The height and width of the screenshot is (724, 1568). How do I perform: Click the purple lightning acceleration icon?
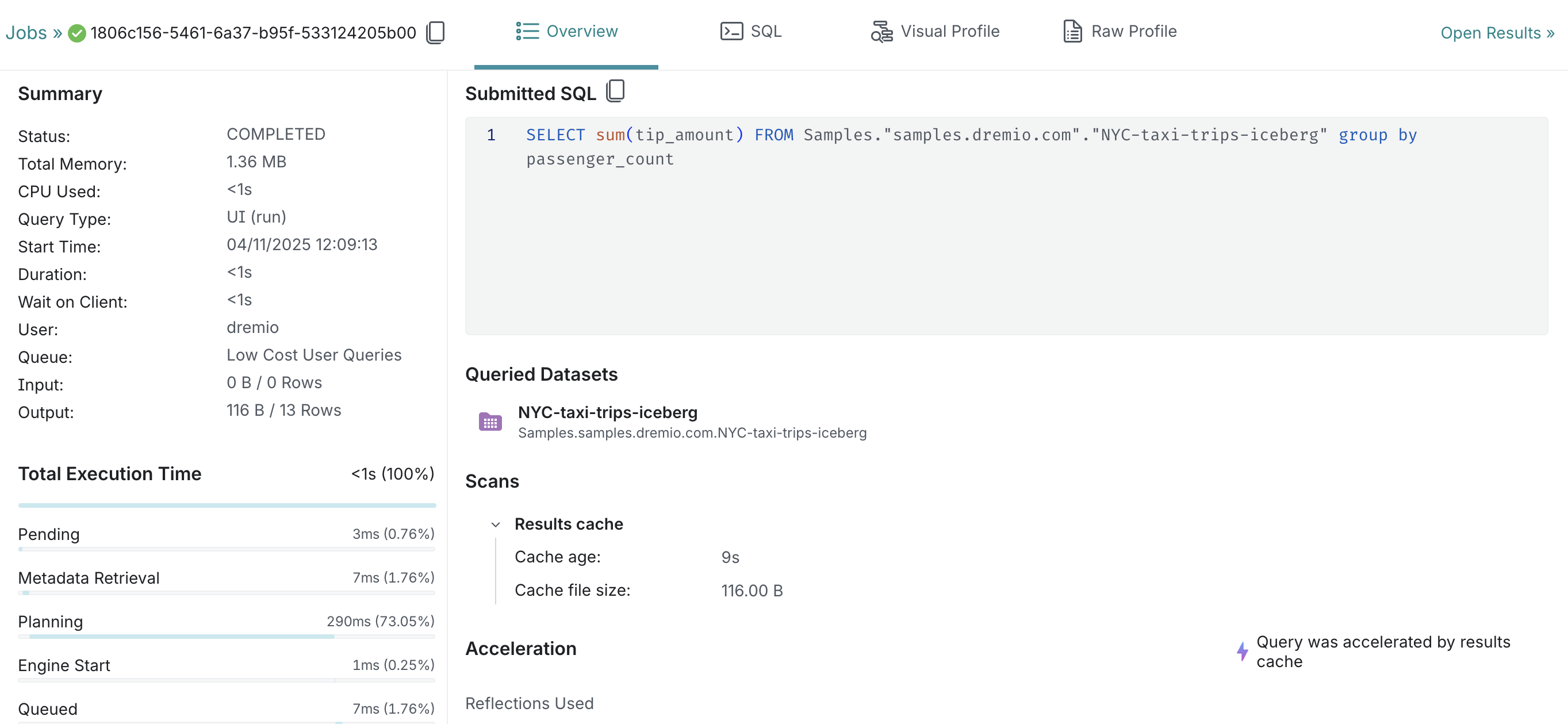pos(1243,651)
